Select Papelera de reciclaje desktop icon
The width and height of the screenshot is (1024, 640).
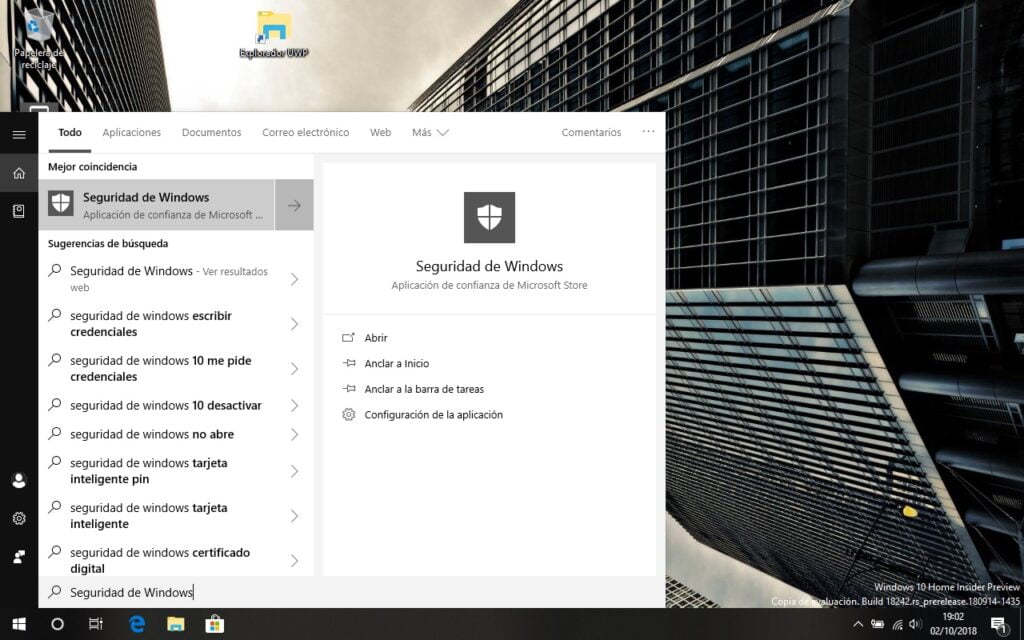click(39, 39)
